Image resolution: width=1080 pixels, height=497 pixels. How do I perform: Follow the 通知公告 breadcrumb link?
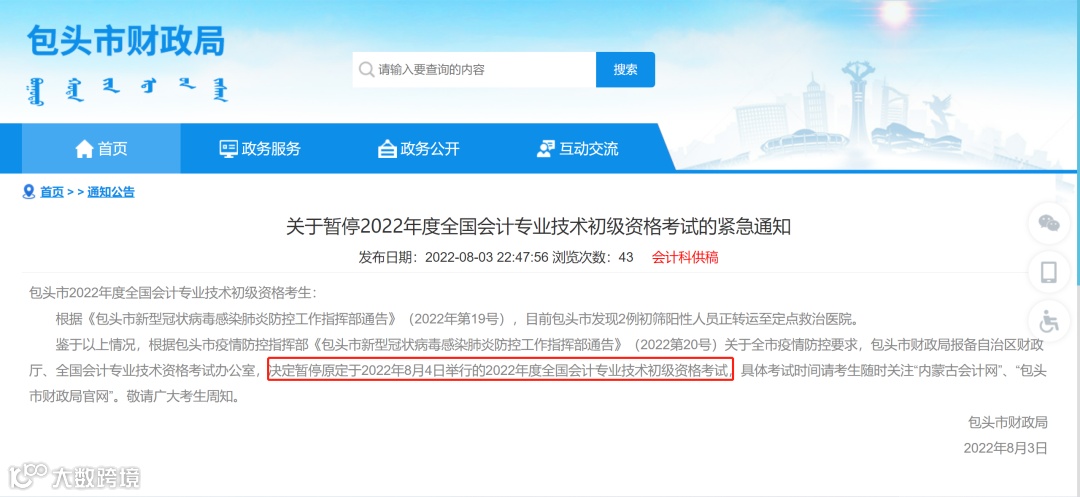111,192
